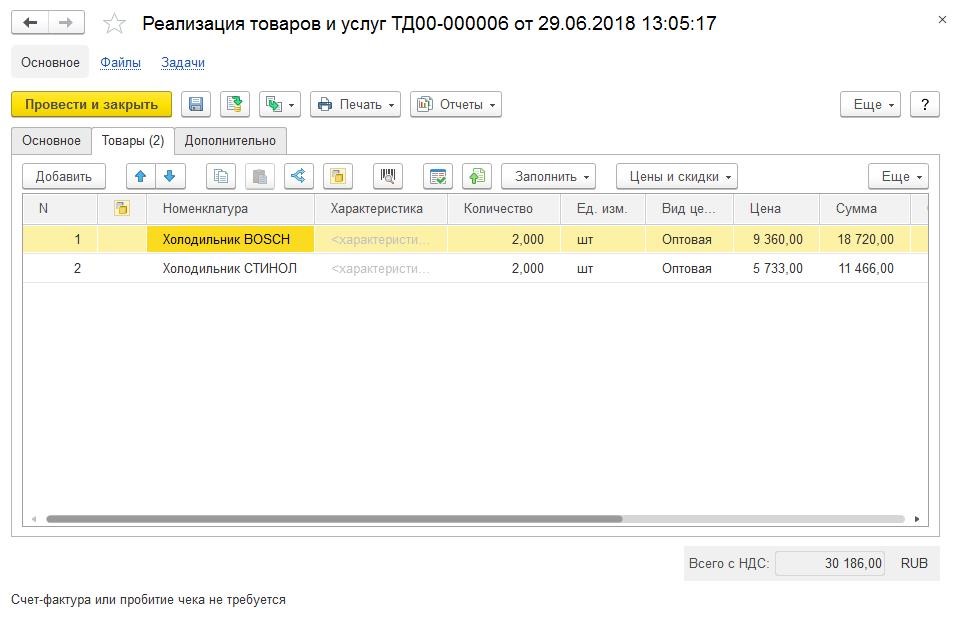Open the top Еще menu
This screenshot has height=618, width=955.
870,104
